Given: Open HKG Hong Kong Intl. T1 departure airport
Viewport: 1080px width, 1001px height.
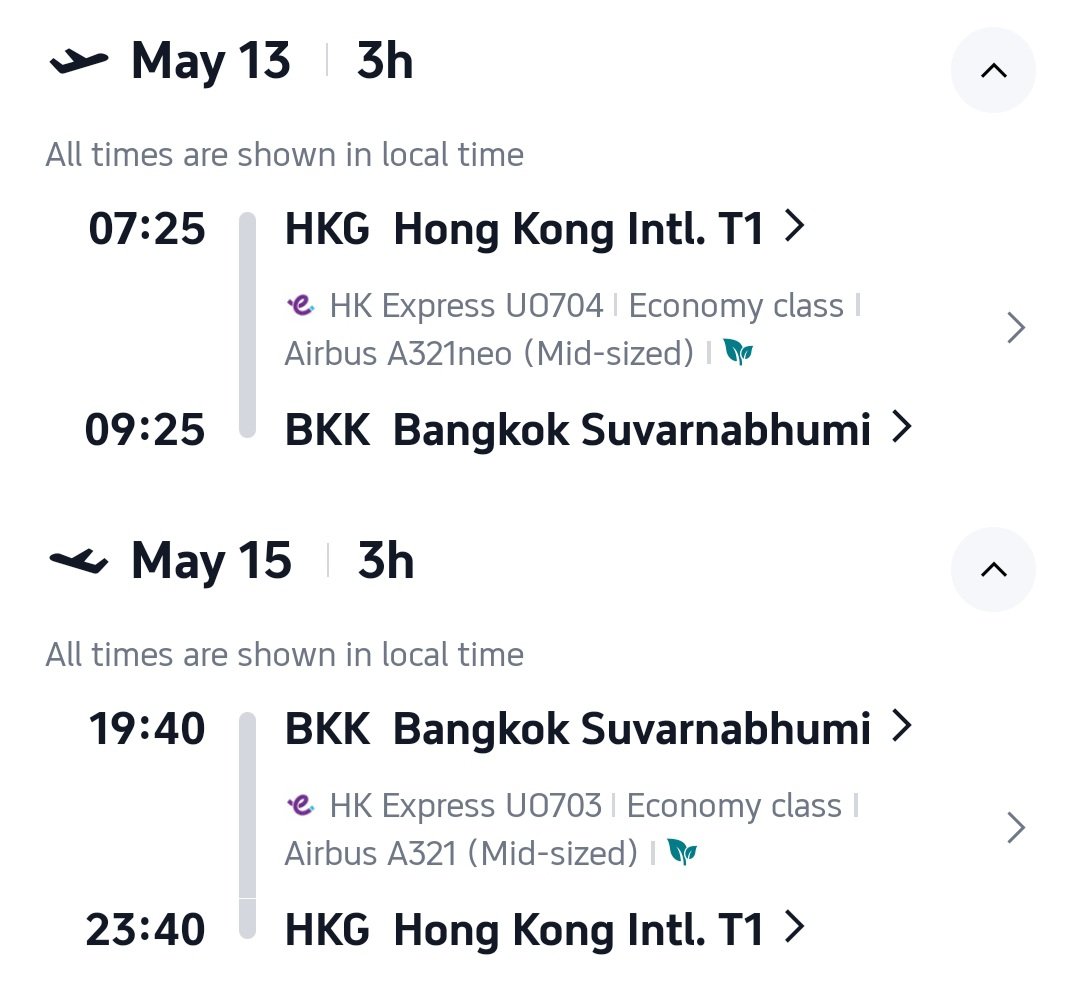Looking at the screenshot, I should point(544,229).
